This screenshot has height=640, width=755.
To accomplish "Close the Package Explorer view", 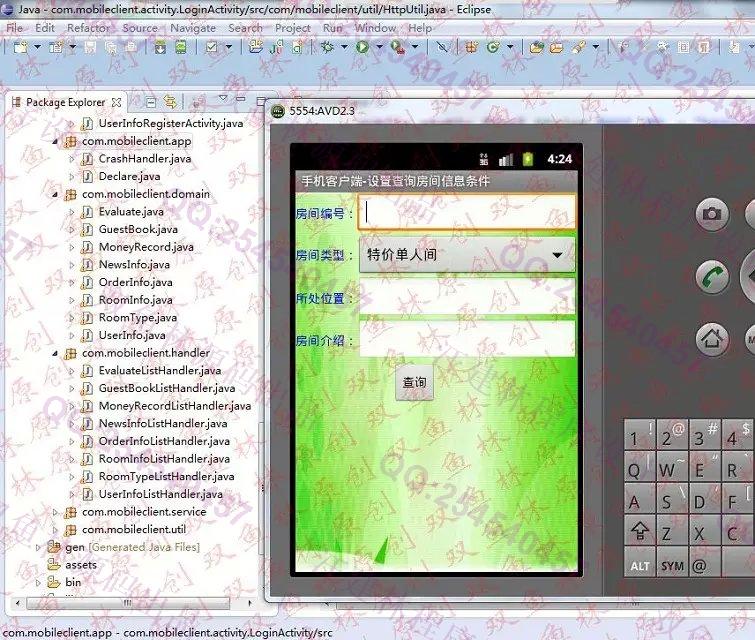I will pos(117,102).
